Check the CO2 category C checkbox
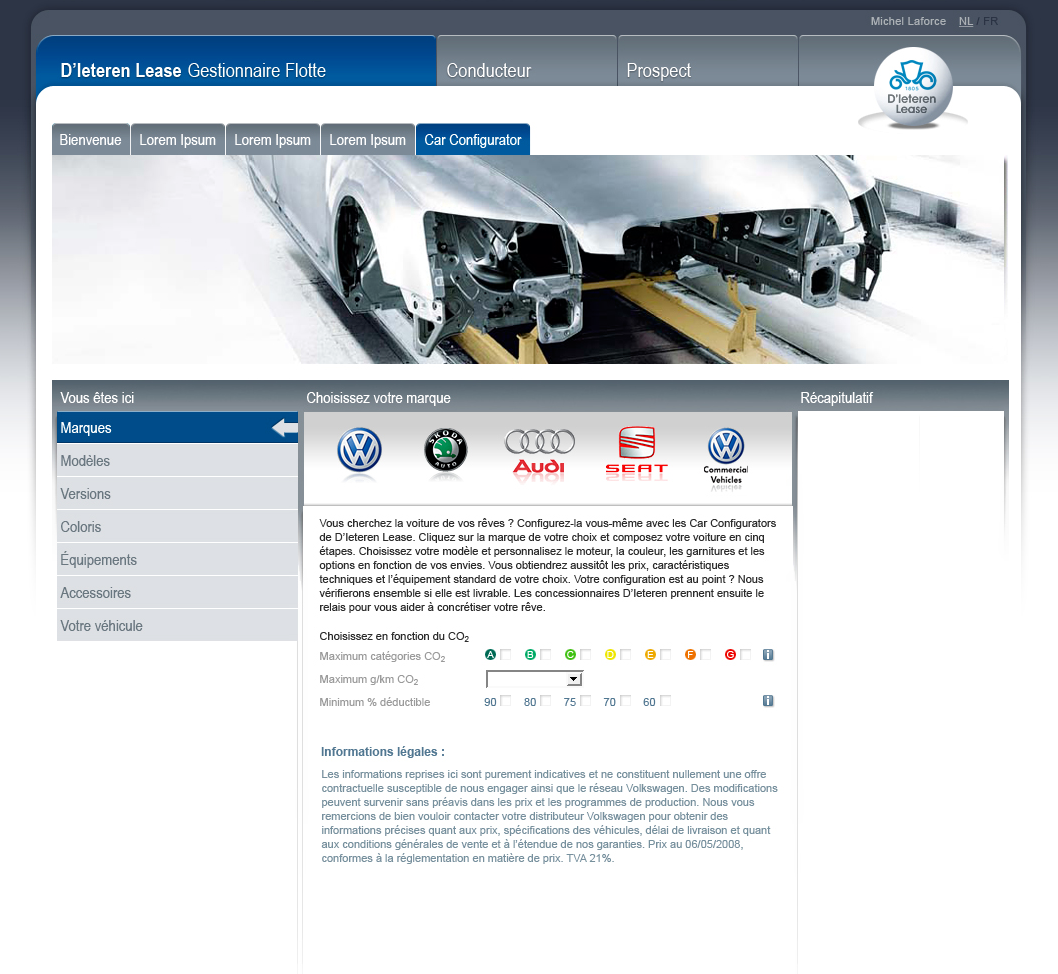 585,654
